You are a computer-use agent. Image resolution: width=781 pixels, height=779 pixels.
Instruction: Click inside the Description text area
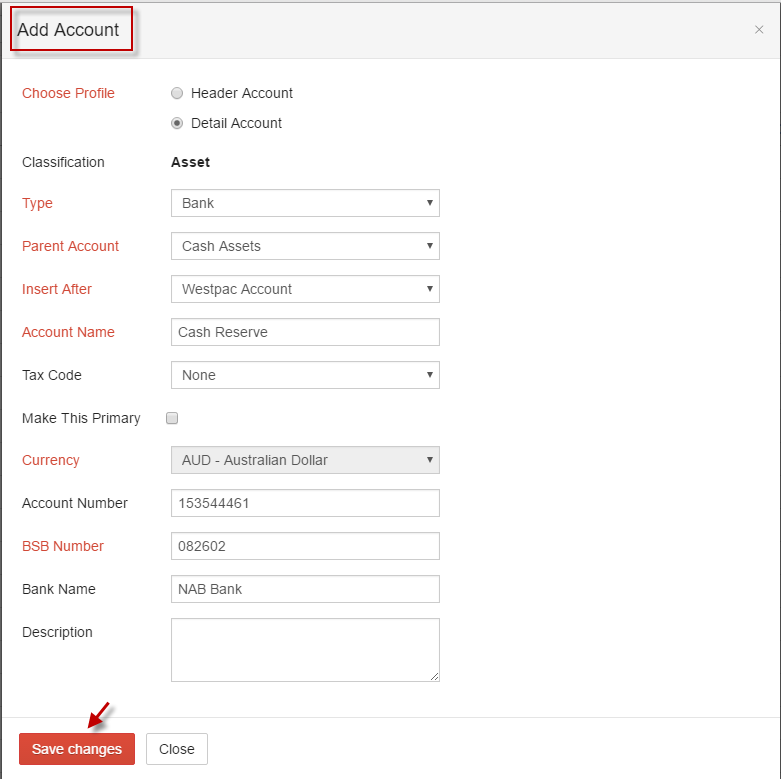coord(305,649)
